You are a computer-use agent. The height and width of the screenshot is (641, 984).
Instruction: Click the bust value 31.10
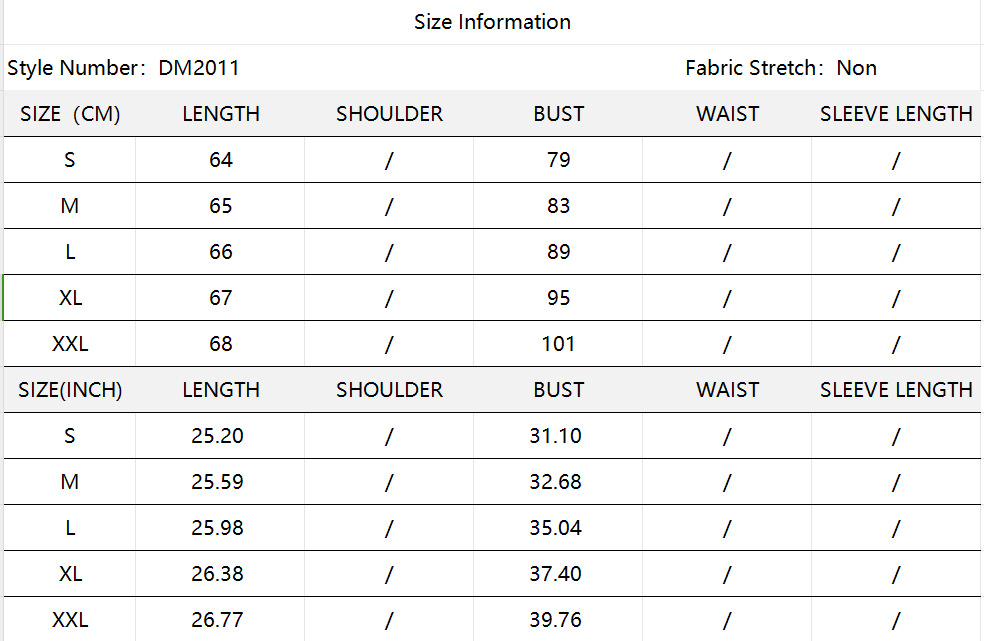(556, 436)
